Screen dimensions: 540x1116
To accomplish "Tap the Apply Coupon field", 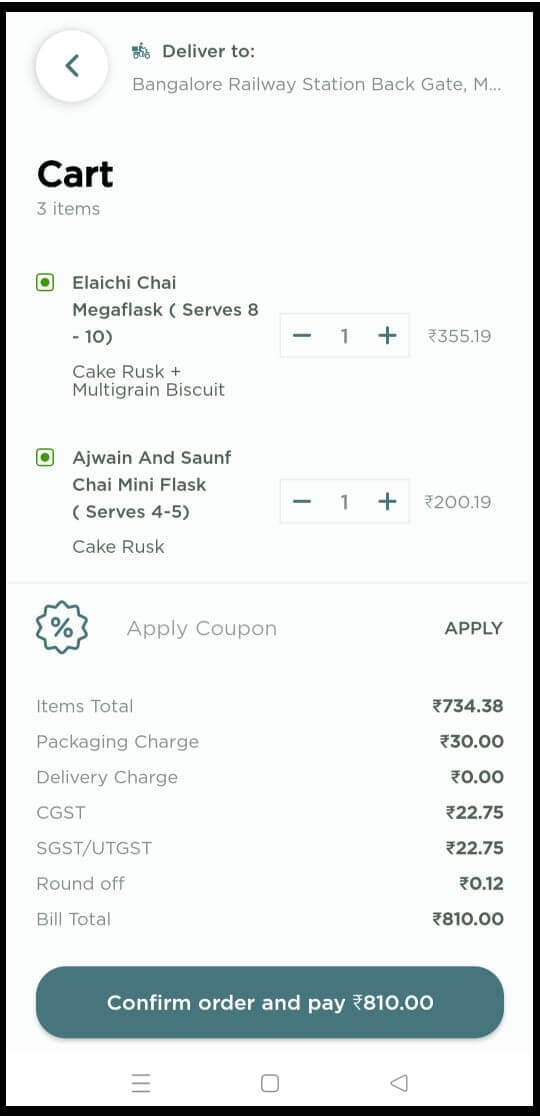I will (x=201, y=628).
